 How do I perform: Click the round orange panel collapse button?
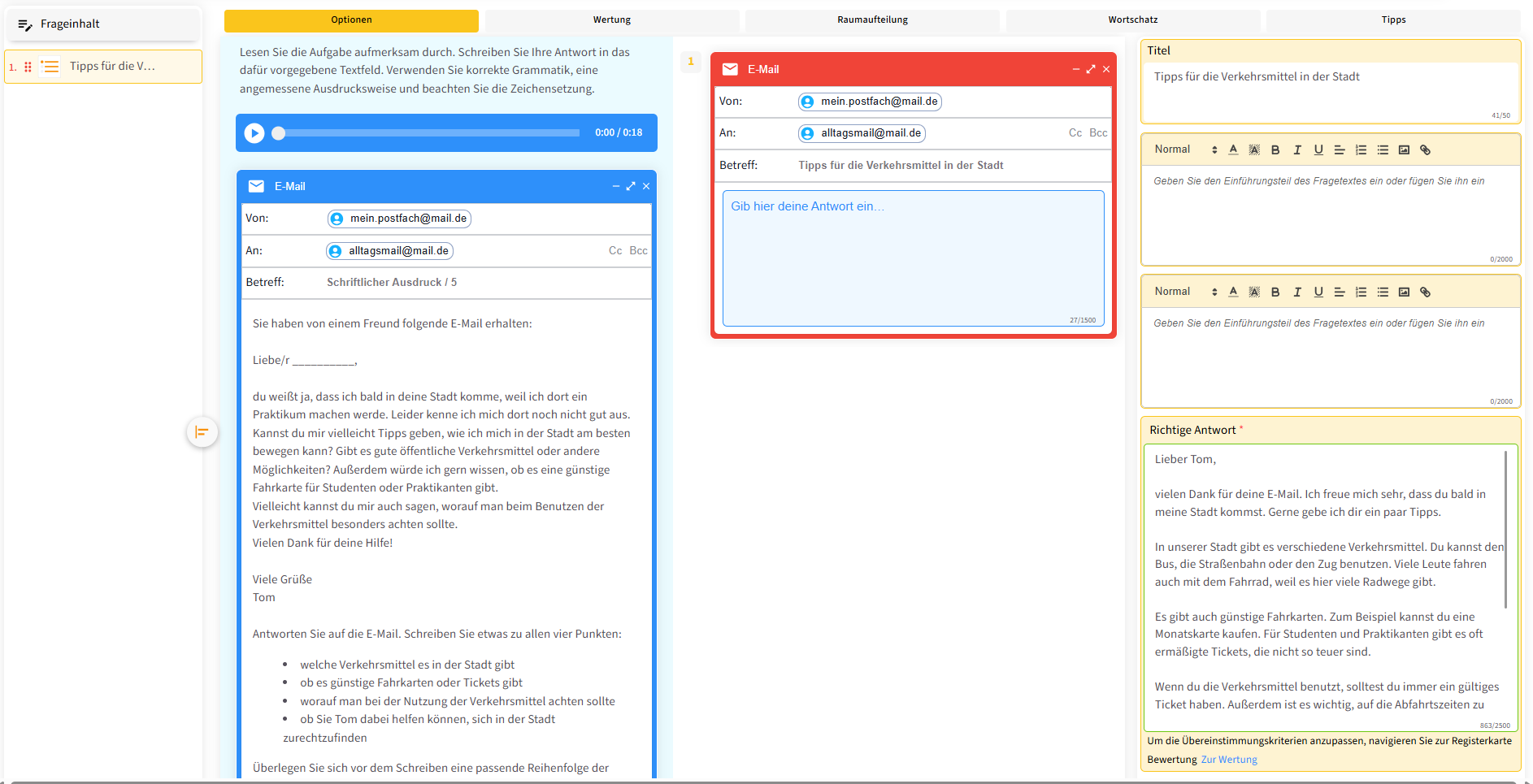[x=202, y=431]
